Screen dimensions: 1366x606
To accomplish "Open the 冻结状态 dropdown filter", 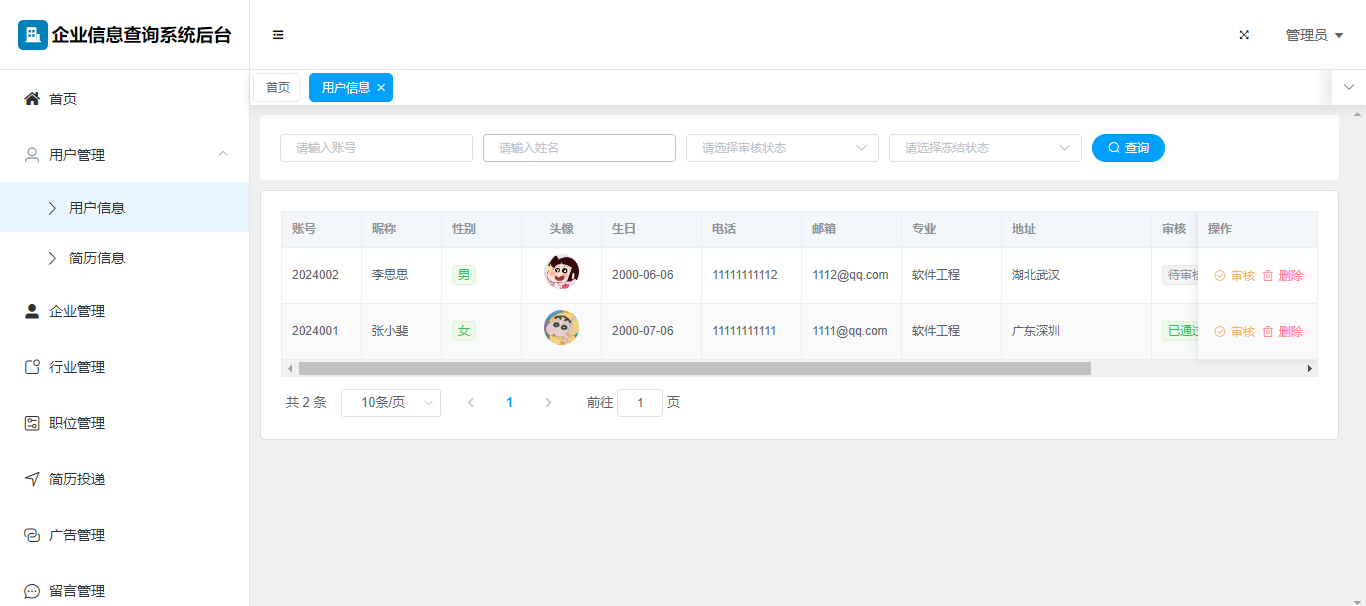I will point(984,148).
